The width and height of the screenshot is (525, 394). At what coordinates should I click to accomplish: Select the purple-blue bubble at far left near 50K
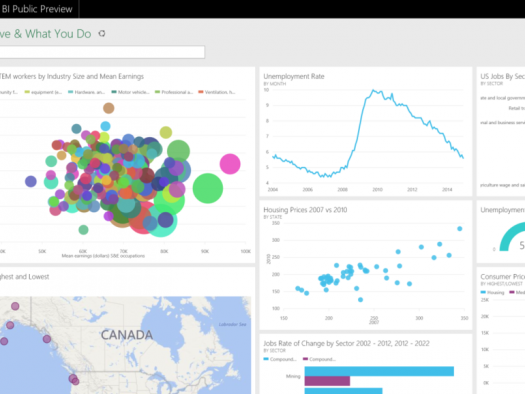pos(31,181)
